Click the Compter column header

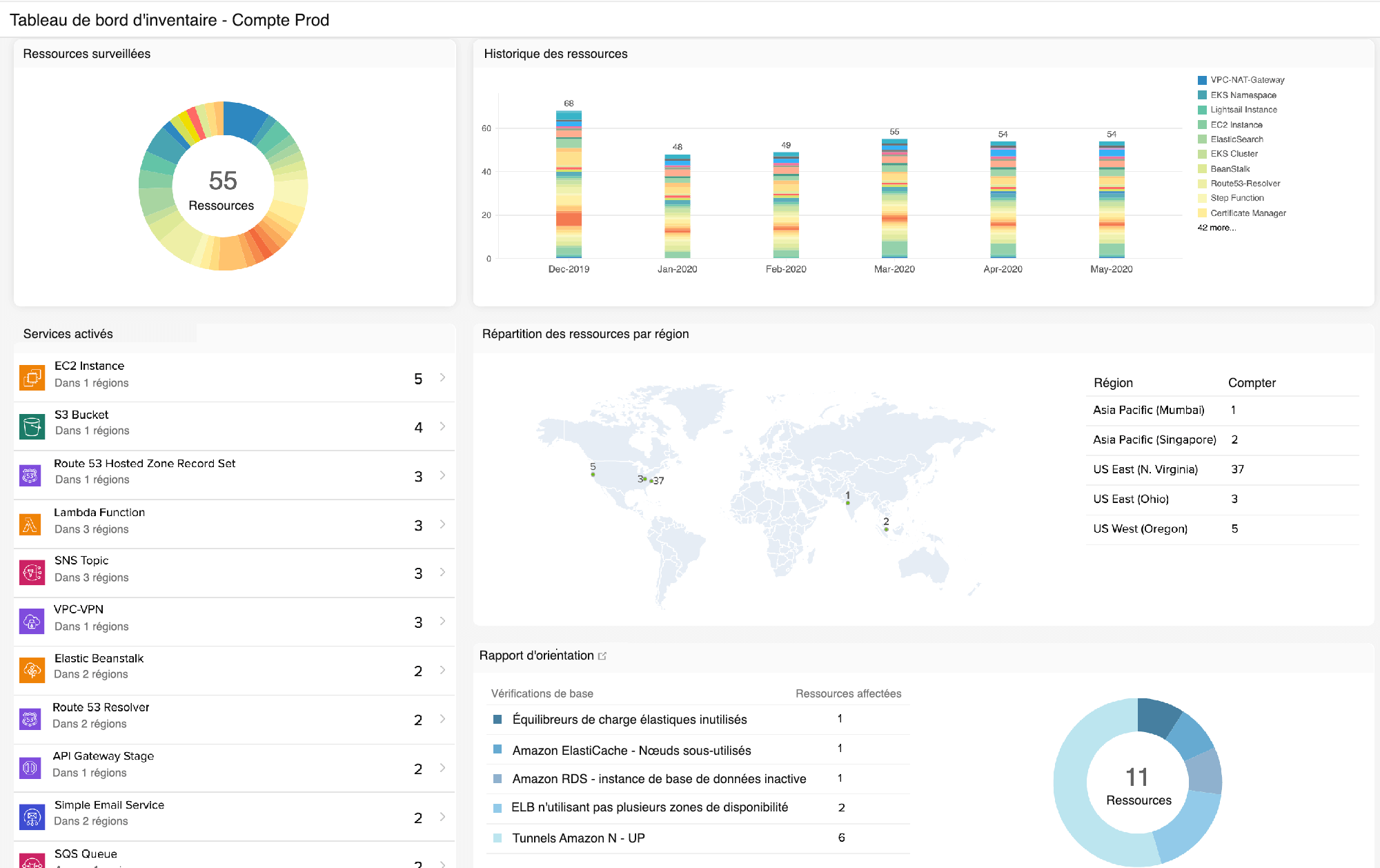1252,383
